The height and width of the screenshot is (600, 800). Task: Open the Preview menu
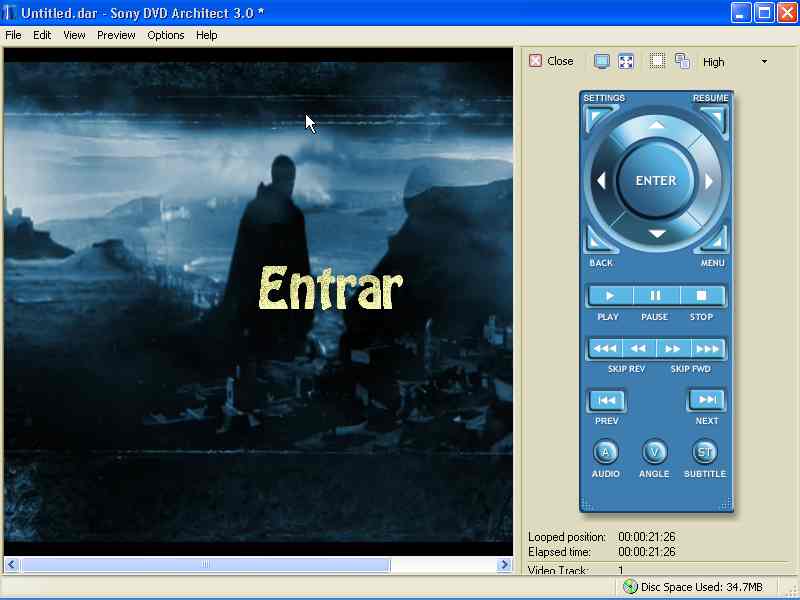click(116, 35)
